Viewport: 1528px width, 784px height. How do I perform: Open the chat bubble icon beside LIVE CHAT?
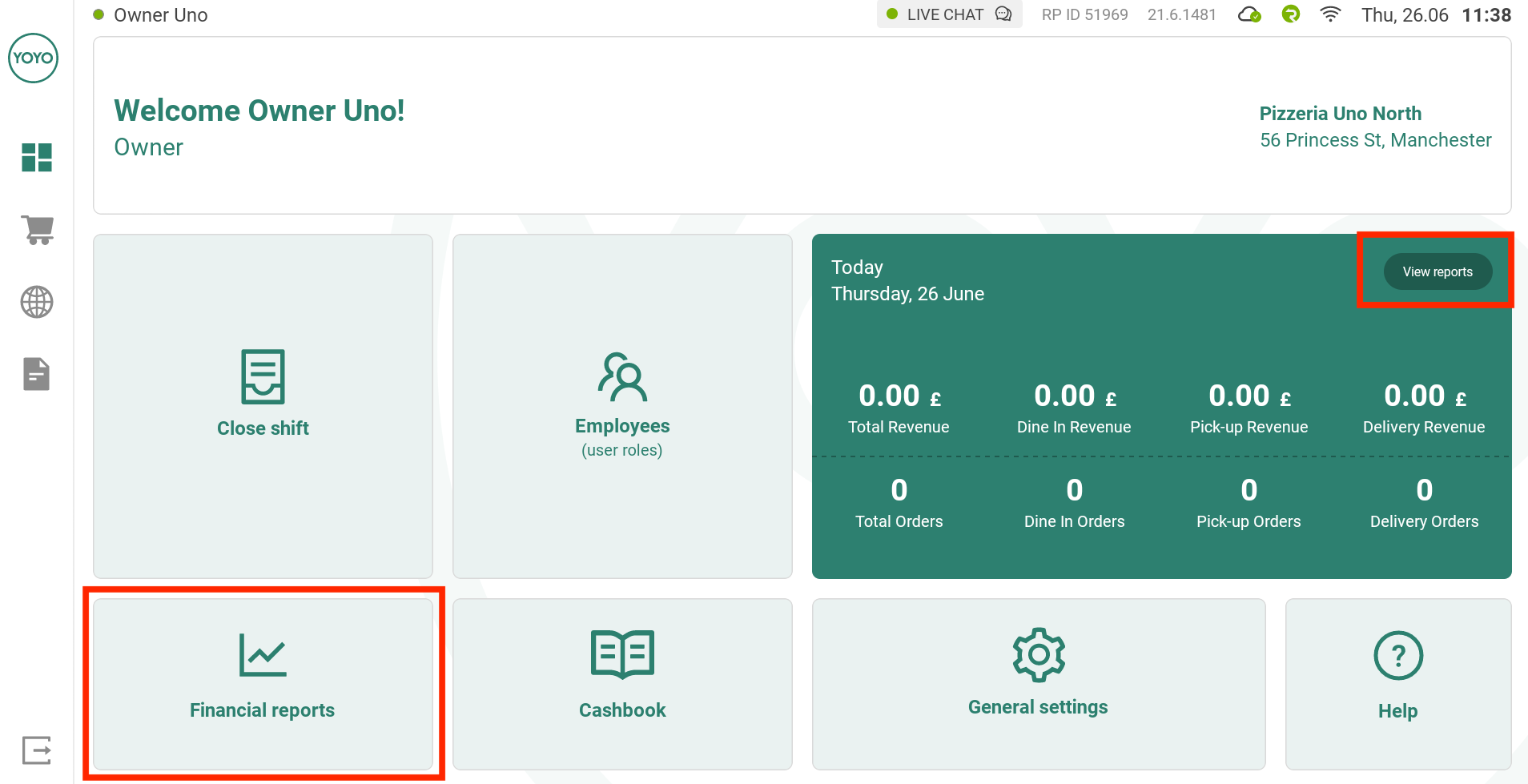(1003, 14)
